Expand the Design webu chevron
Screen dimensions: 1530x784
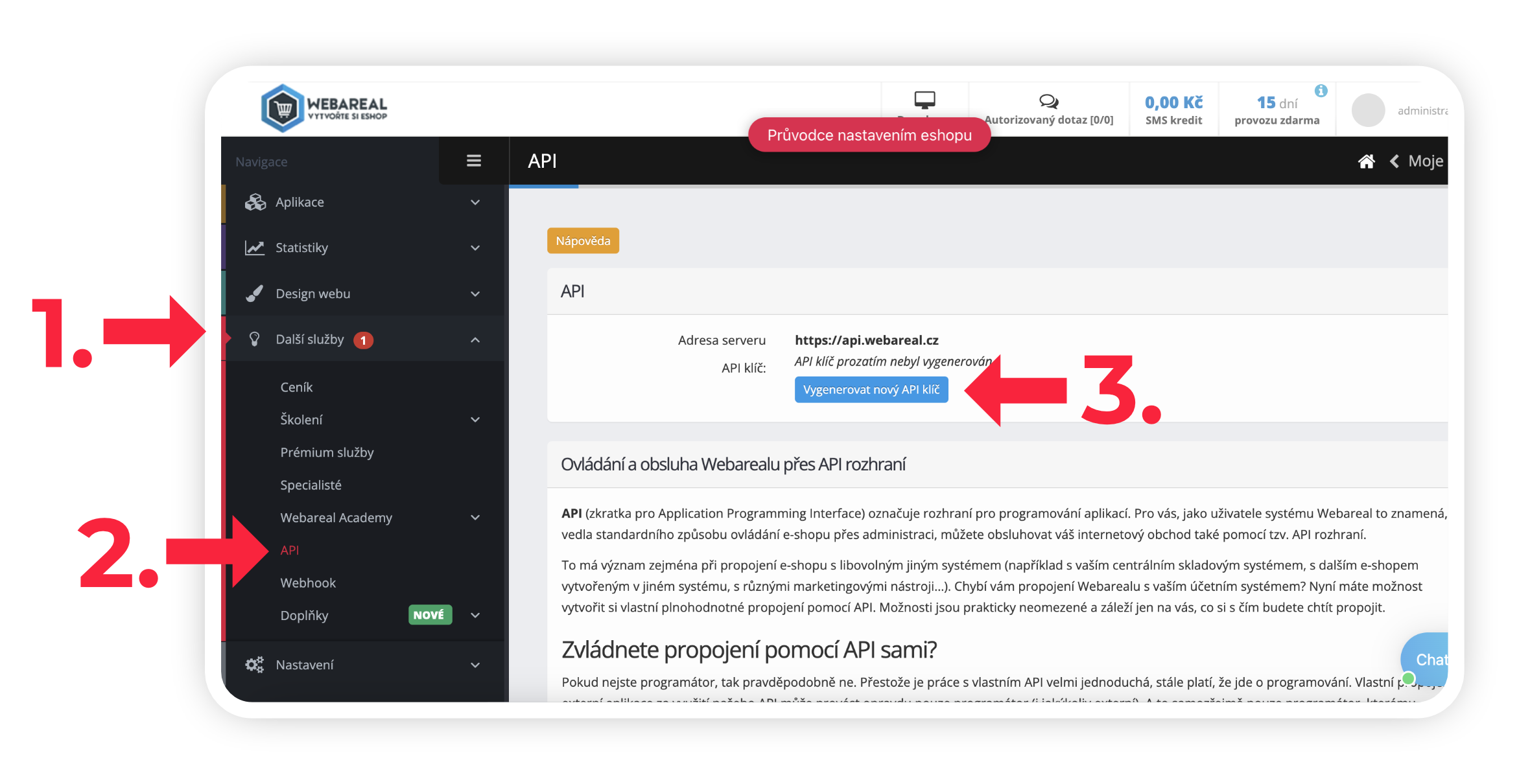point(475,294)
